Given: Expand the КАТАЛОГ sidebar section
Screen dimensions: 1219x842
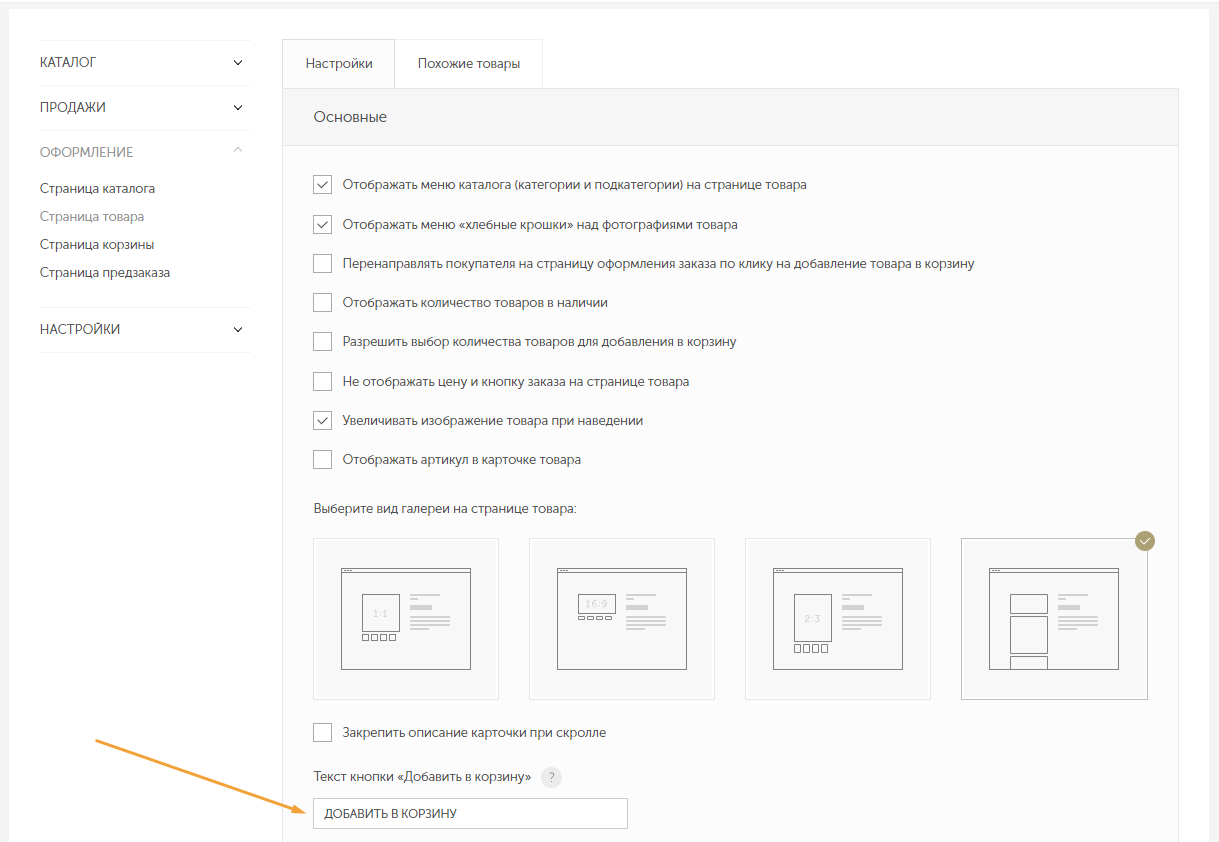Looking at the screenshot, I should tap(237, 63).
